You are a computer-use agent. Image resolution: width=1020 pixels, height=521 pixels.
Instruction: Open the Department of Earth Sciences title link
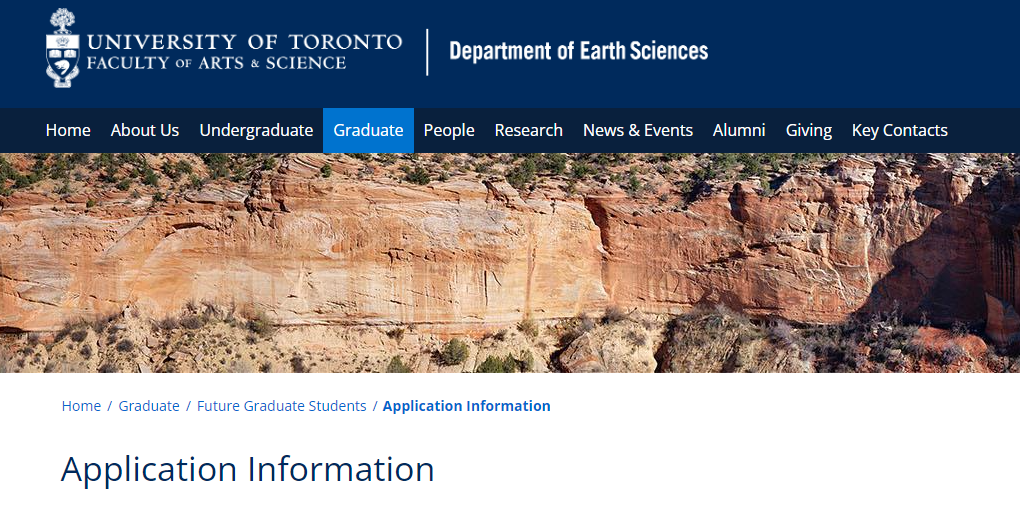coord(578,51)
